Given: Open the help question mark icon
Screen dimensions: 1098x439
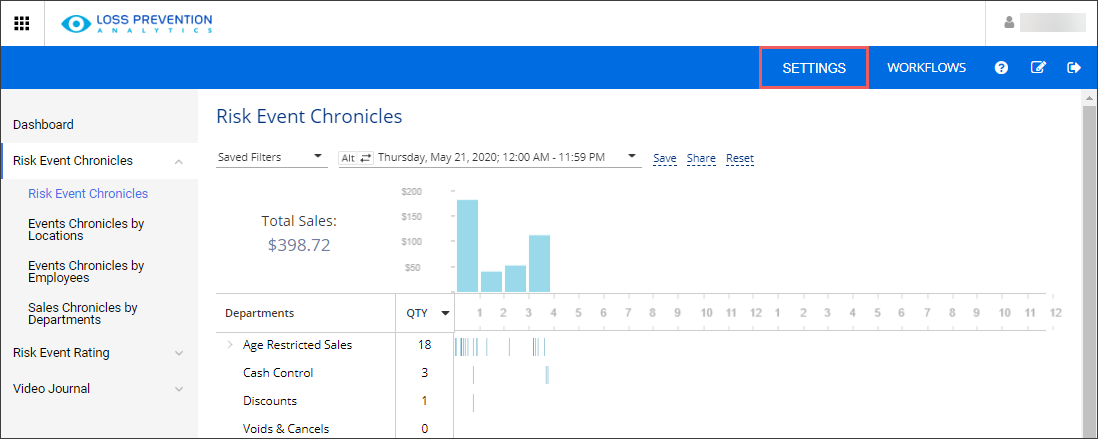Looking at the screenshot, I should click(1001, 68).
